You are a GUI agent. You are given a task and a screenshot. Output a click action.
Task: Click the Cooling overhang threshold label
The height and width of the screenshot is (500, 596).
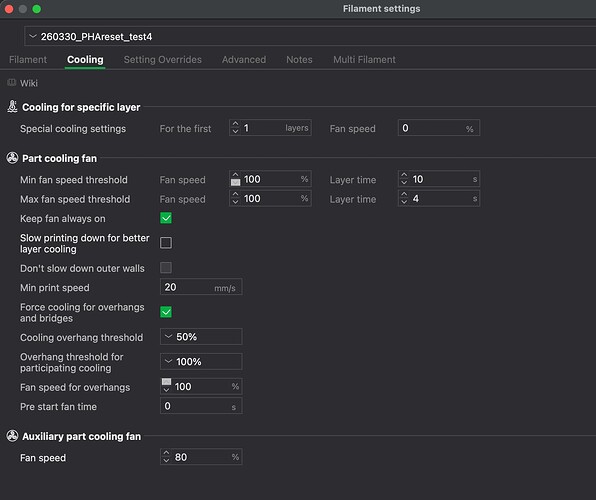pos(82,337)
